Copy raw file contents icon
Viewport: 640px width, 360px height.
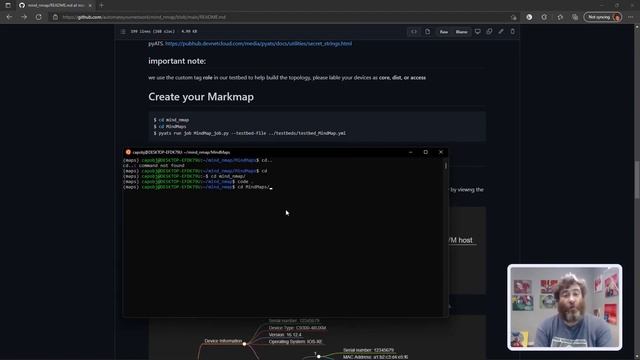point(489,31)
